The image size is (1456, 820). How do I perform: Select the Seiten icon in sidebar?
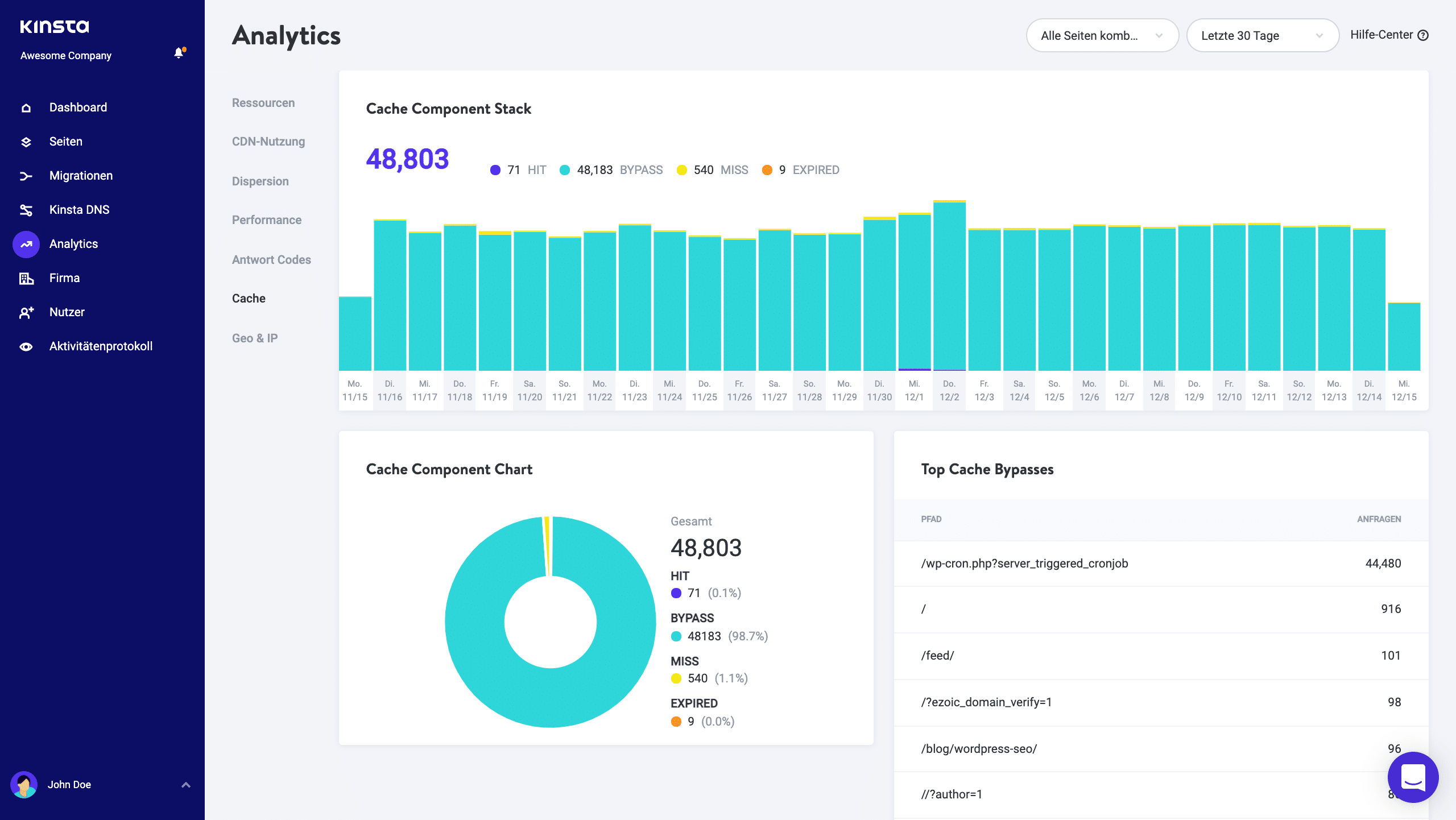[26, 141]
